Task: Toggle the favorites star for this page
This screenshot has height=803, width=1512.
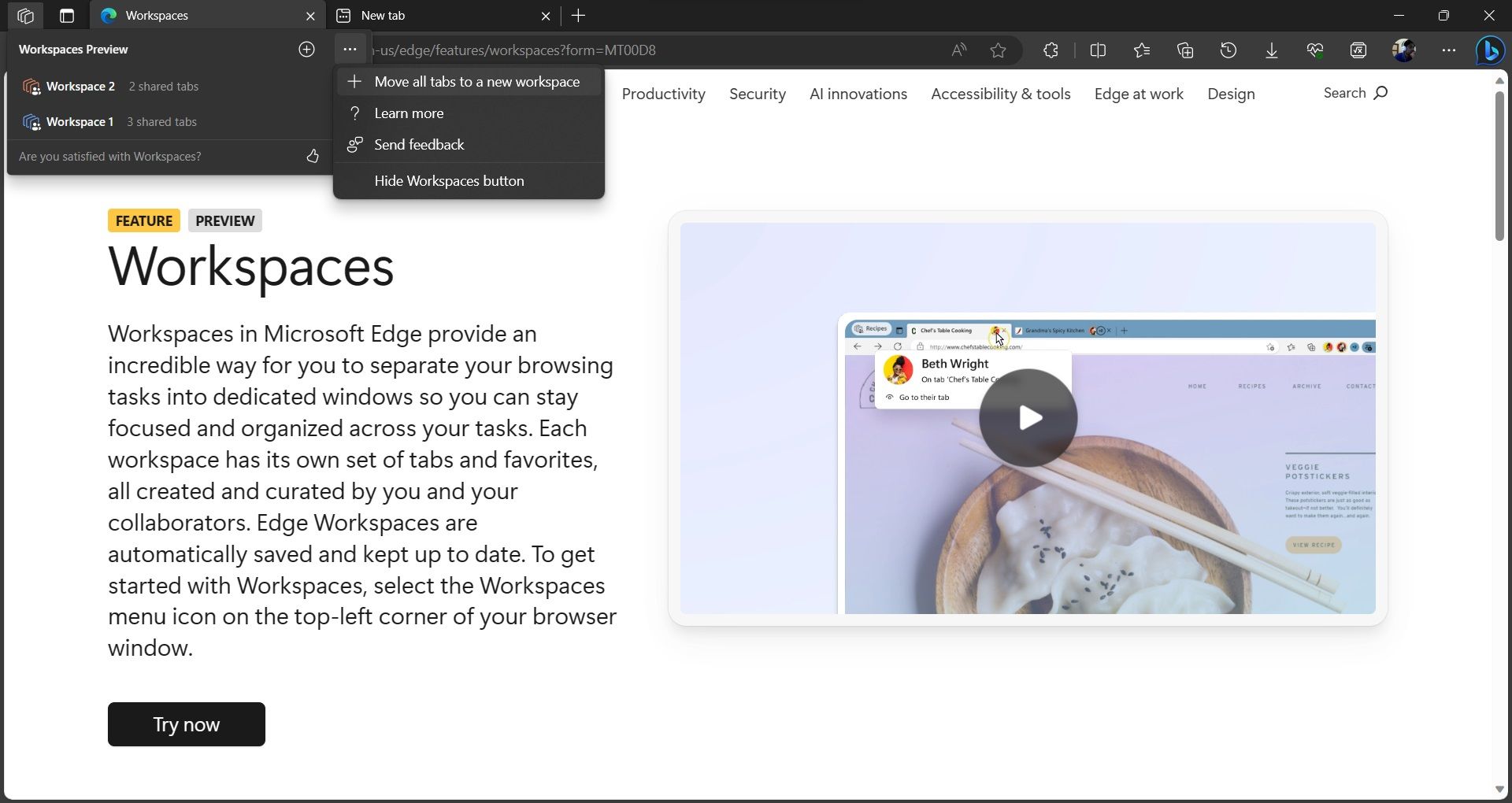Action: coord(998,50)
